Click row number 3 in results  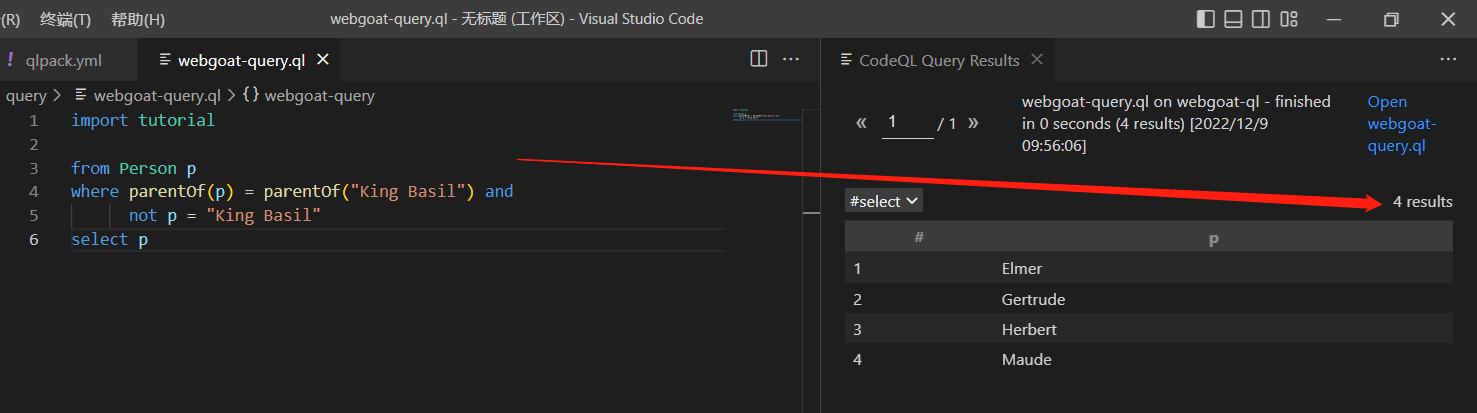tap(858, 329)
